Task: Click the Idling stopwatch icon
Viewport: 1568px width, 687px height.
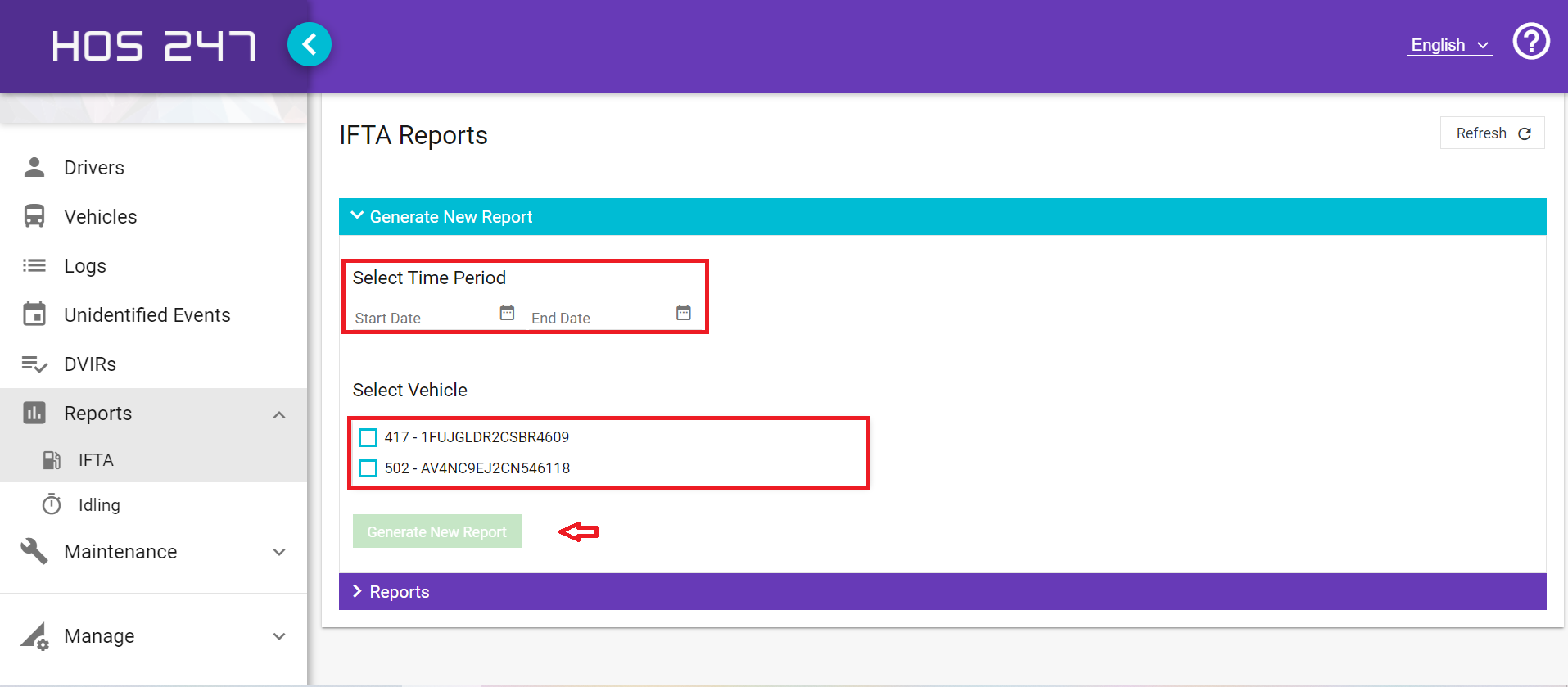Action: [52, 504]
